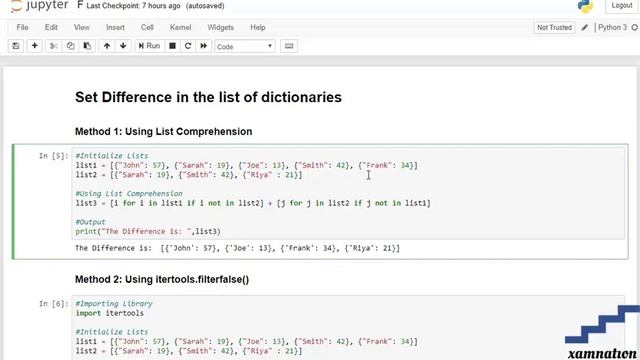The image size is (640, 360).
Task: Click the pencil edit mode icon
Action: [585, 27]
